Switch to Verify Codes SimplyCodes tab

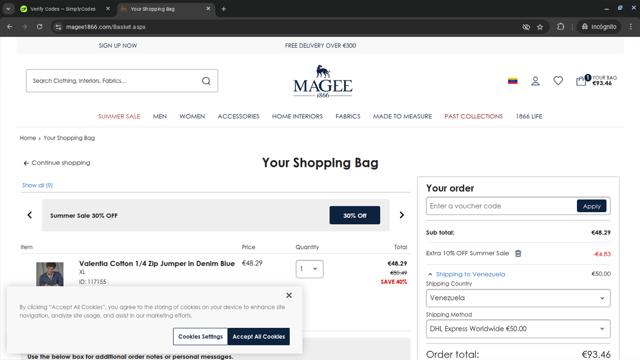point(62,9)
